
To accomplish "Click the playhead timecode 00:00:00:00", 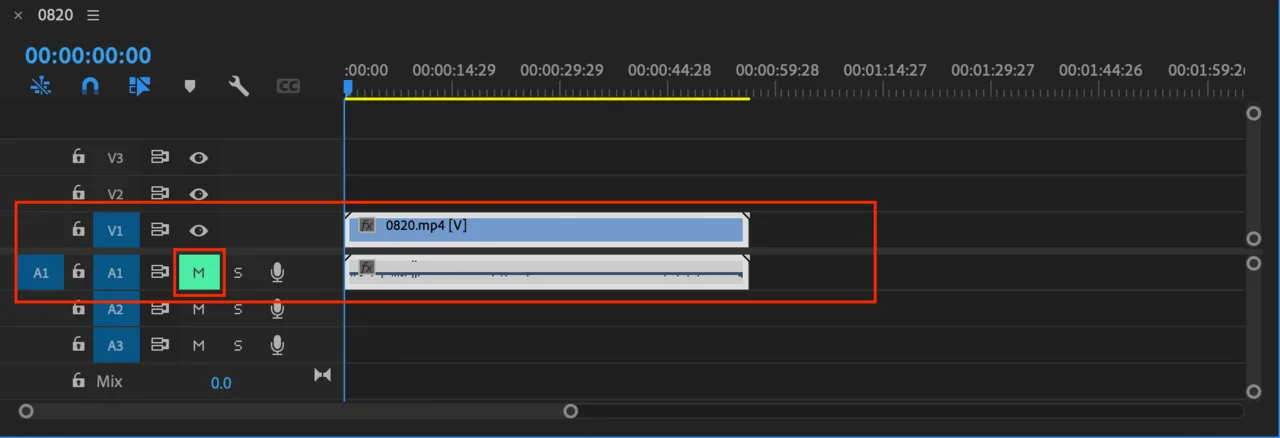I will [88, 55].
